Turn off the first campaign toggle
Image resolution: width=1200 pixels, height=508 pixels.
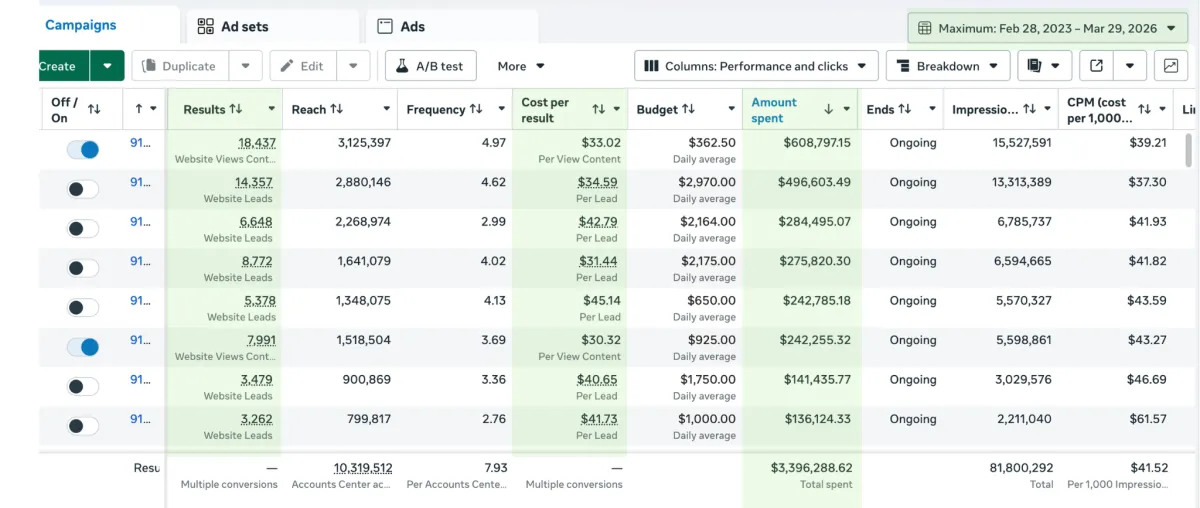[83, 149]
